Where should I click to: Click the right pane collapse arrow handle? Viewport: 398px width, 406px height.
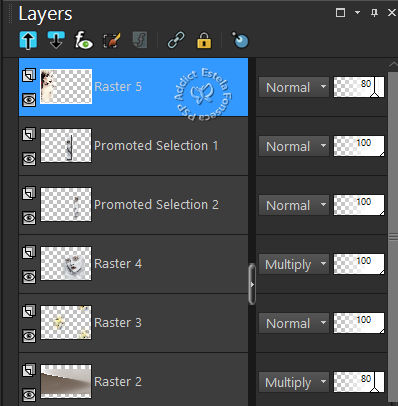pyautogui.click(x=252, y=284)
